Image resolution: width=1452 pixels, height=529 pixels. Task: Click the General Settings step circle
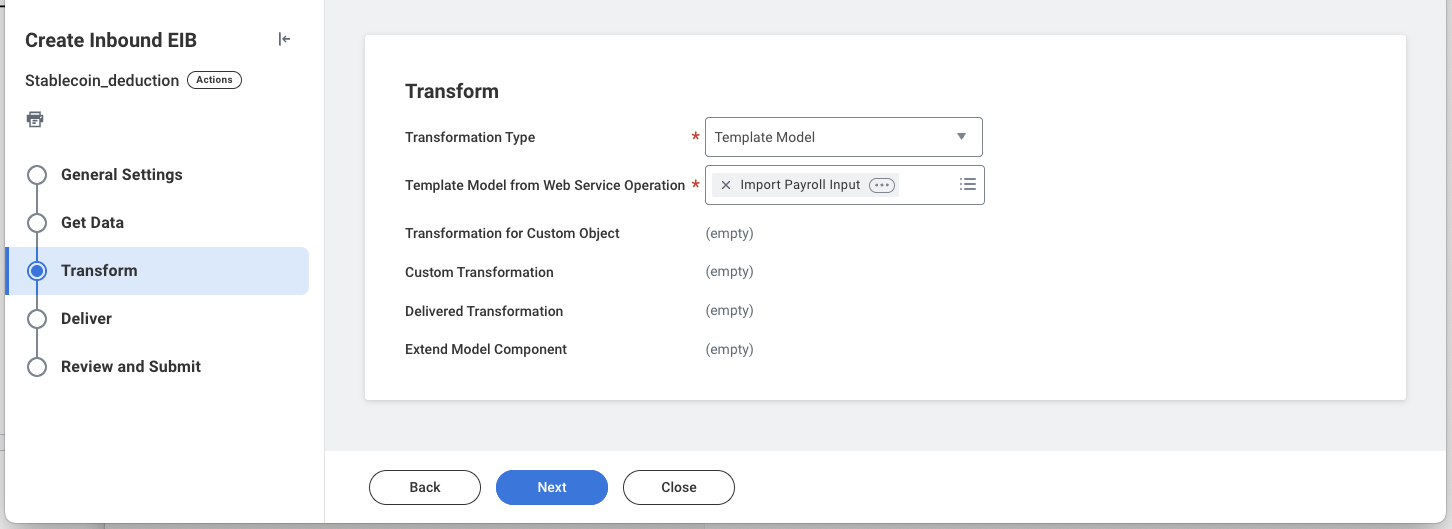point(37,175)
